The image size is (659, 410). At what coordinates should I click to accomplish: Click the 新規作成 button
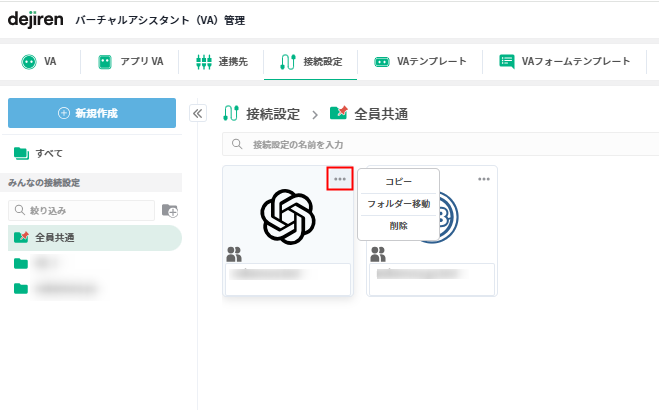tap(92, 113)
